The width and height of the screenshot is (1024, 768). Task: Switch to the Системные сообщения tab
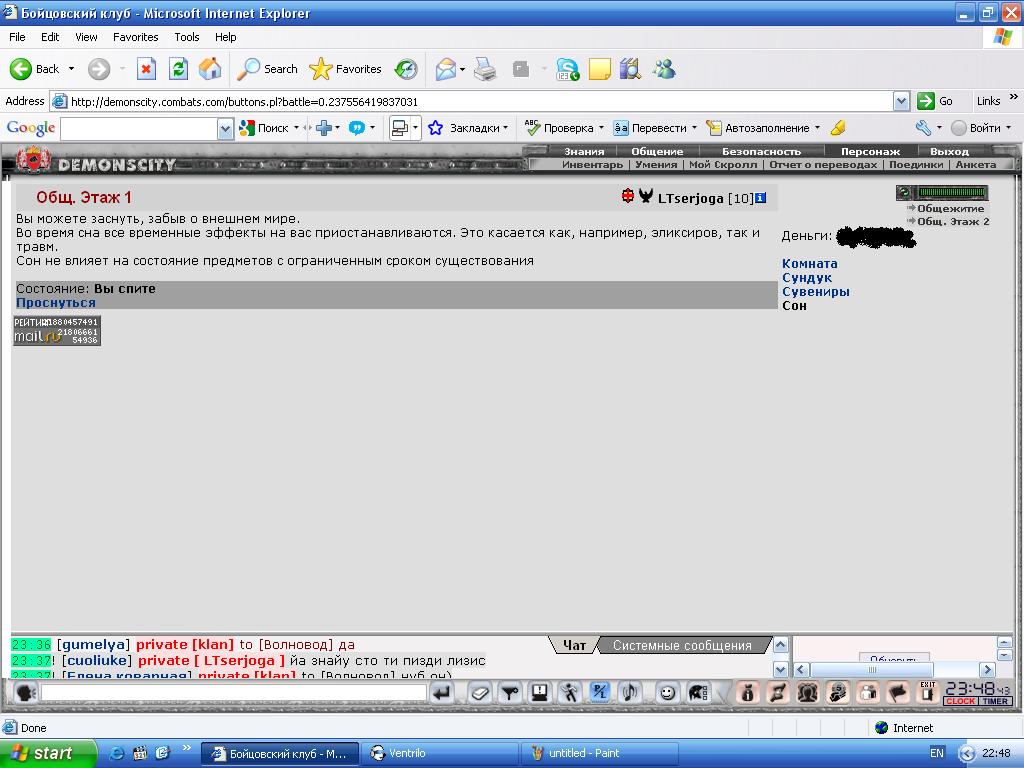coord(682,645)
